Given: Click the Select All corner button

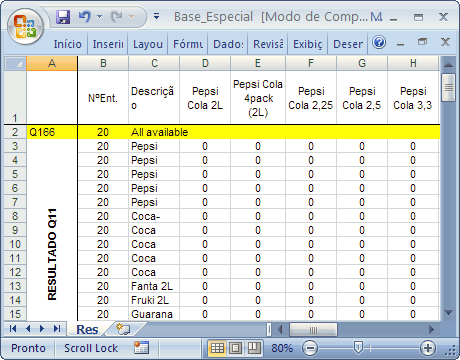Looking at the screenshot, I should 15,63.
